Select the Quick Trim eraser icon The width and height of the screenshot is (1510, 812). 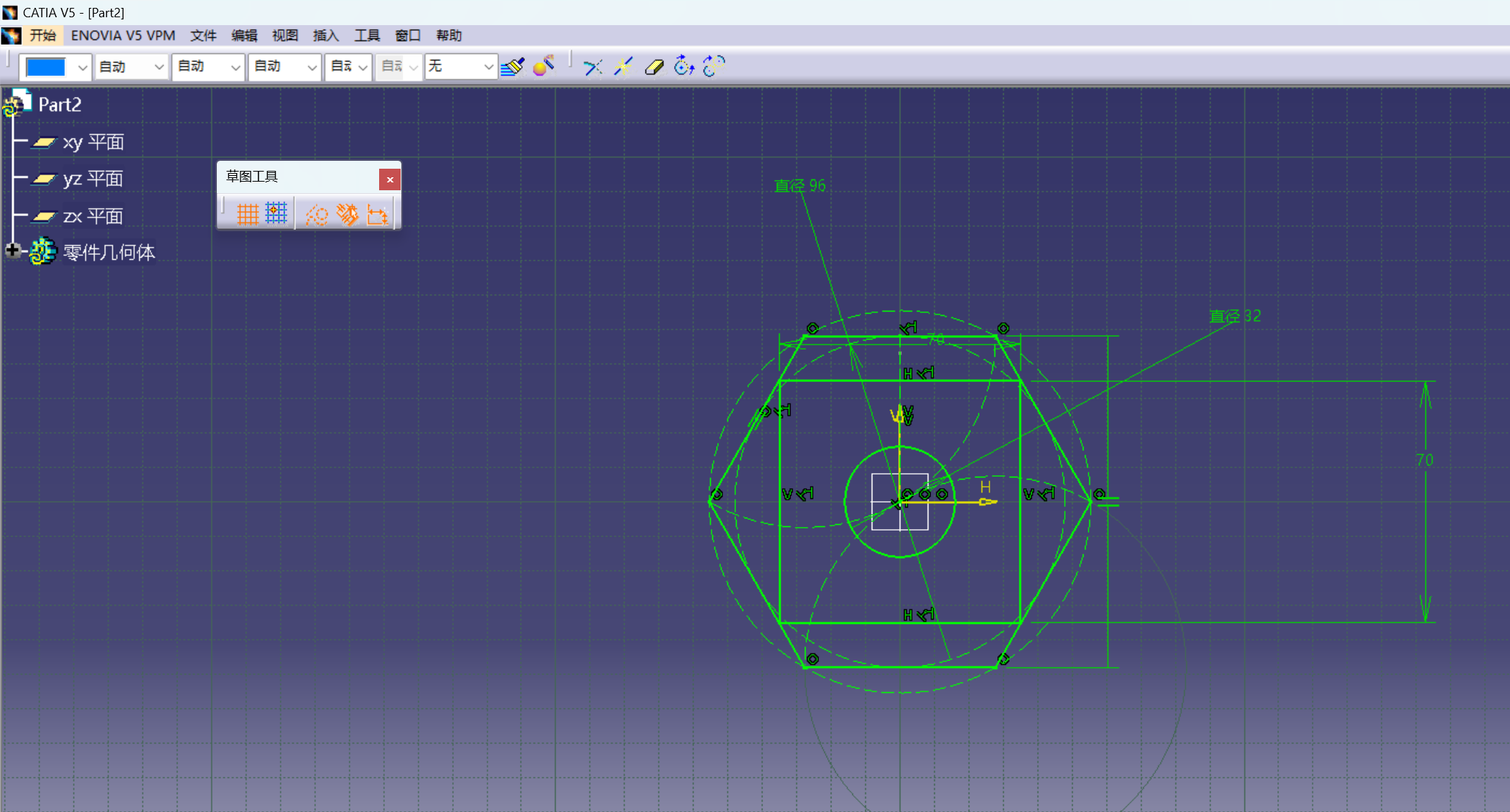[x=653, y=67]
